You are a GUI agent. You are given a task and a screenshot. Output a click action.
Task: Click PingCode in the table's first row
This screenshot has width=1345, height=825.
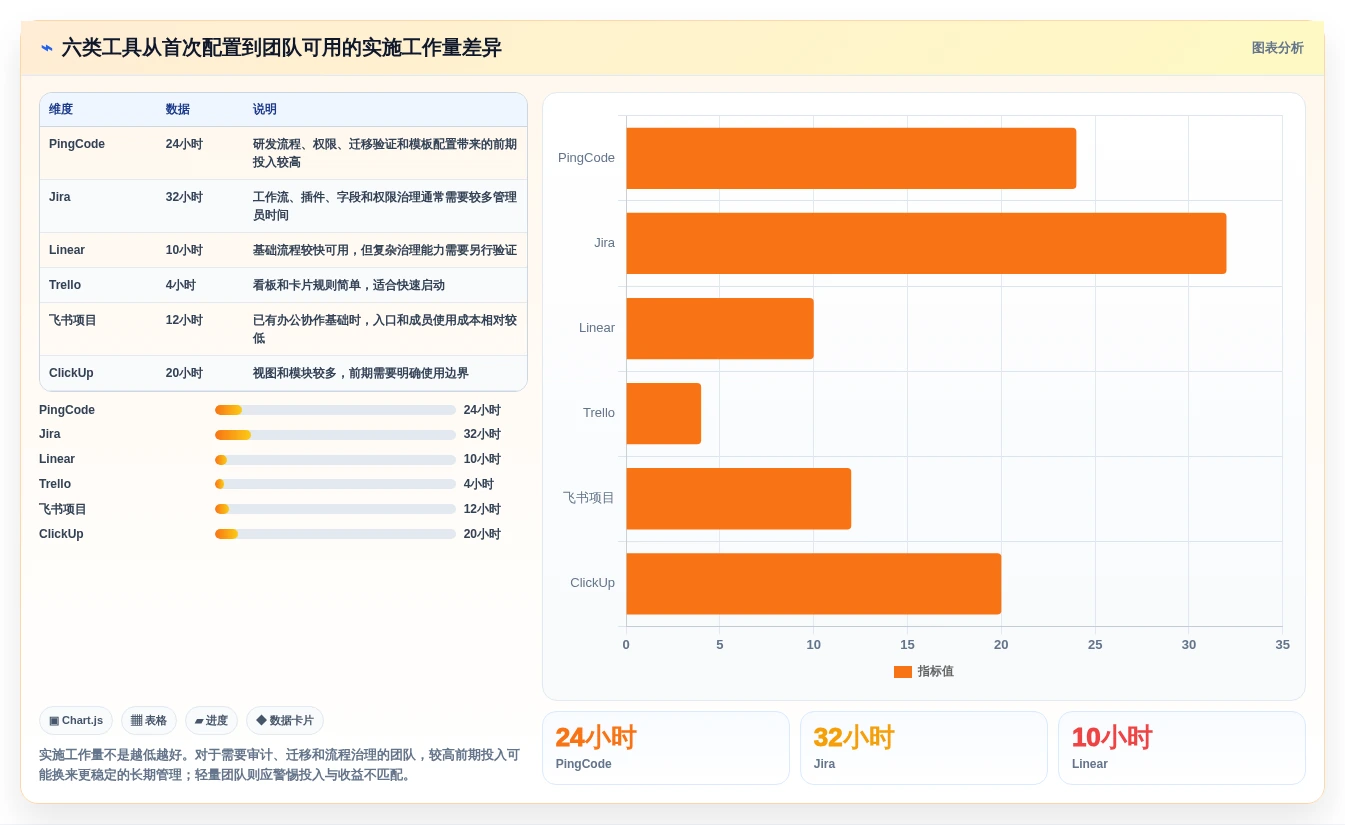click(x=77, y=144)
